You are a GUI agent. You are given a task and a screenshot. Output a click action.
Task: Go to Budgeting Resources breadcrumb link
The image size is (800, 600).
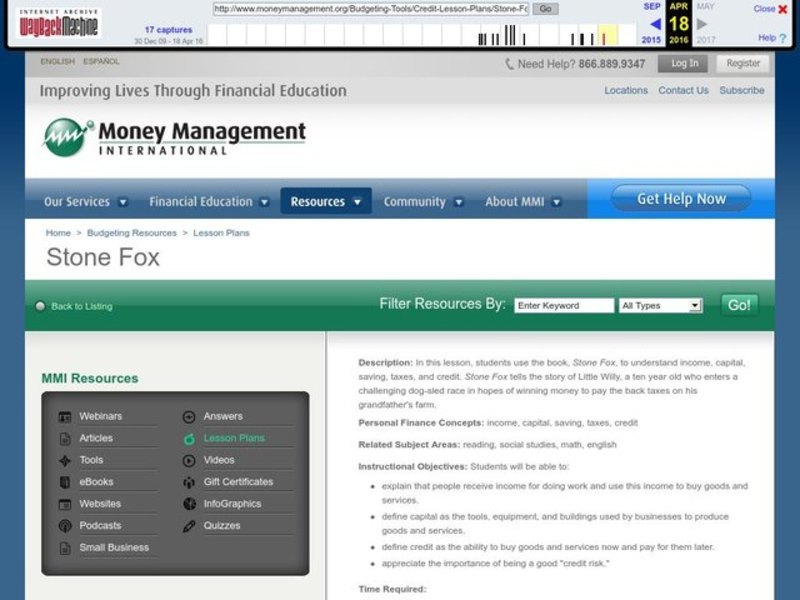[132, 233]
